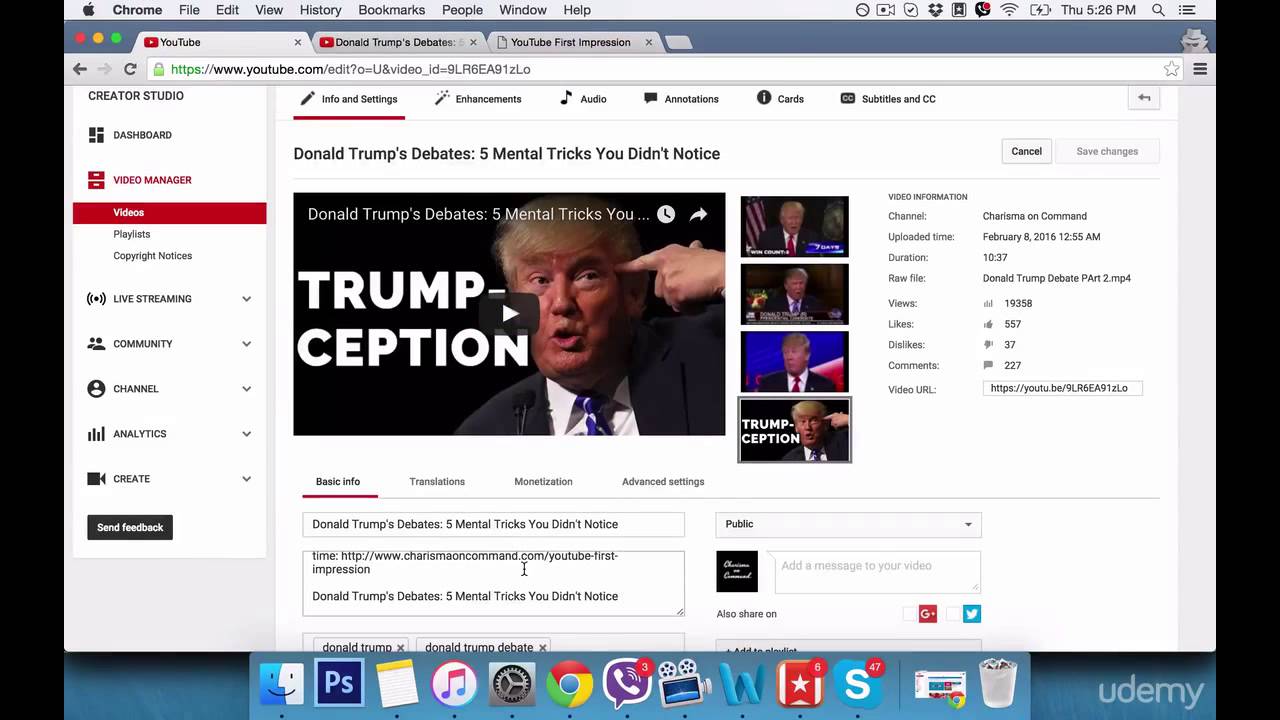Expand the Create section

[x=246, y=479]
